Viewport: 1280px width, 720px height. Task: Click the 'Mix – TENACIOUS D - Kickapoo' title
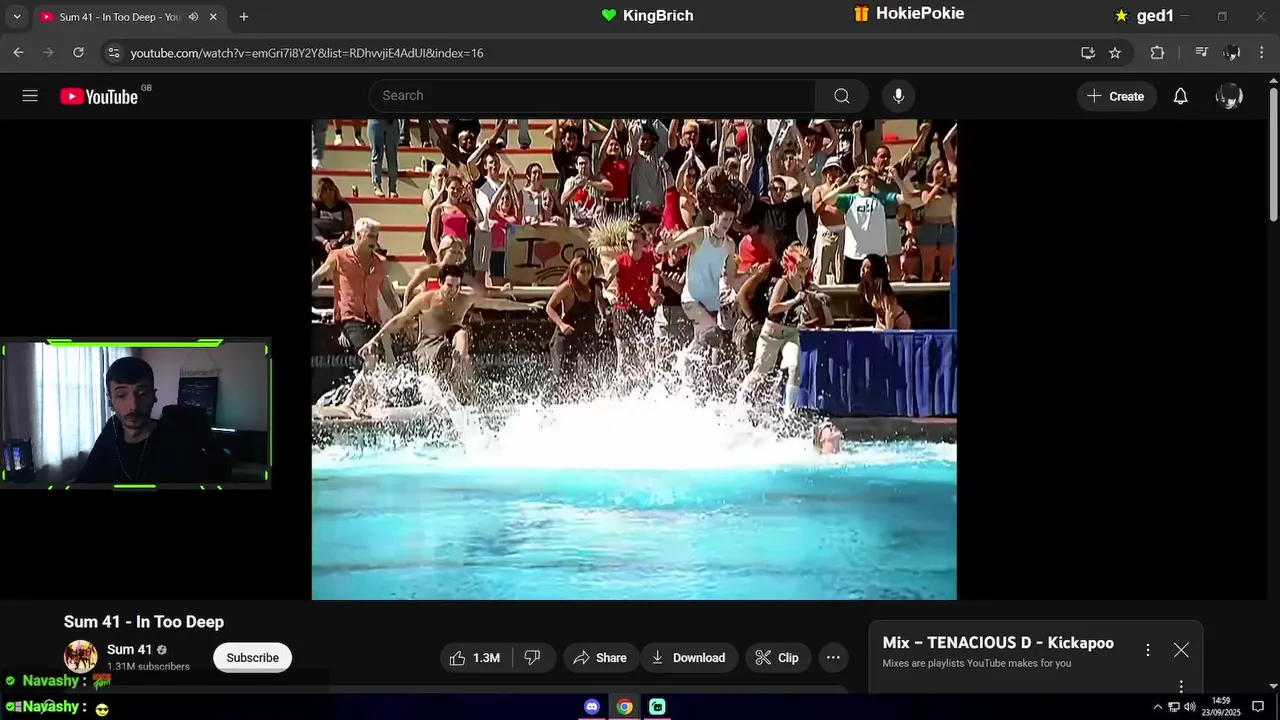pyautogui.click(x=998, y=643)
